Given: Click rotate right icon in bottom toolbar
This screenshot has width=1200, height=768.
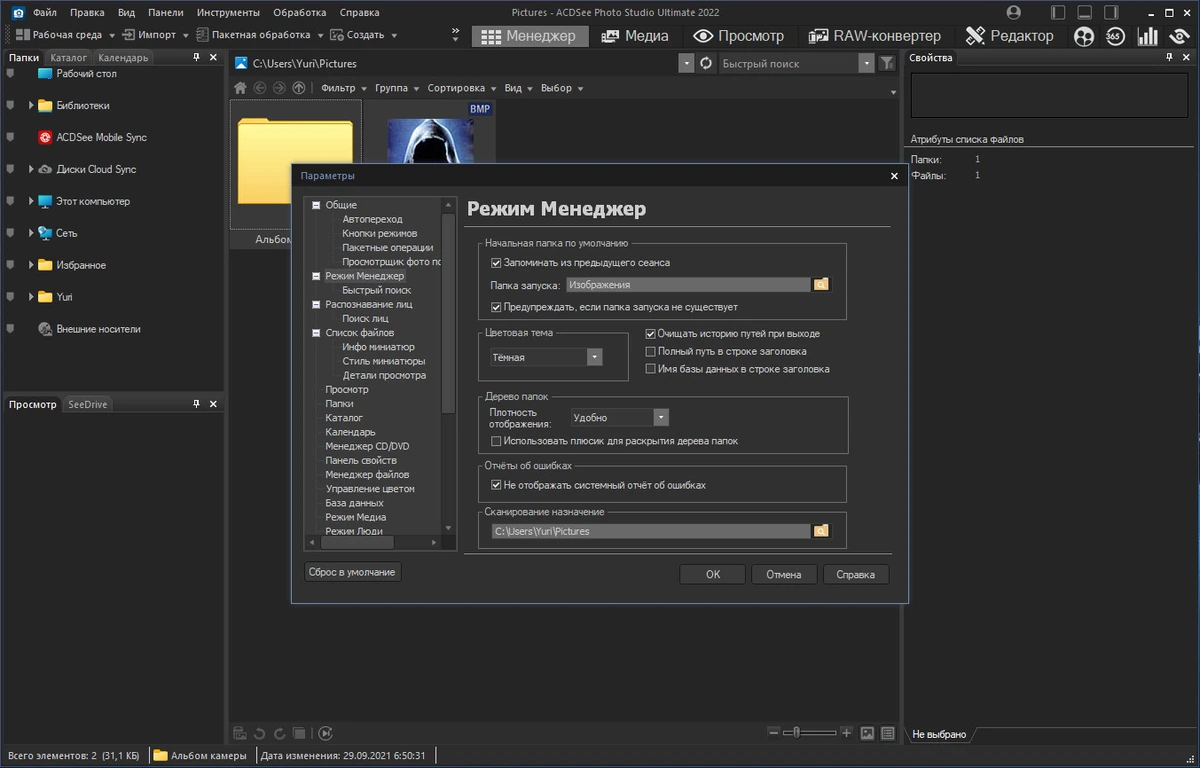Looking at the screenshot, I should pos(280,733).
